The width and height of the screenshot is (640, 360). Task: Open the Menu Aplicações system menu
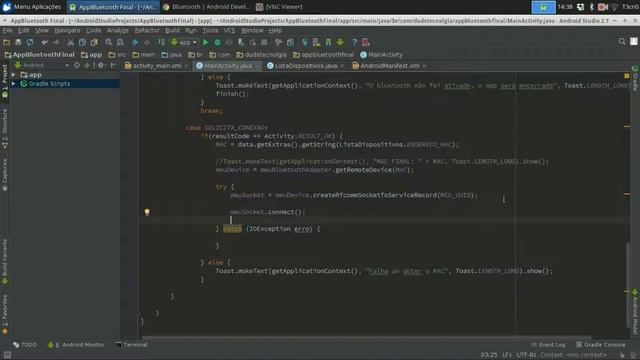(x=32, y=7)
